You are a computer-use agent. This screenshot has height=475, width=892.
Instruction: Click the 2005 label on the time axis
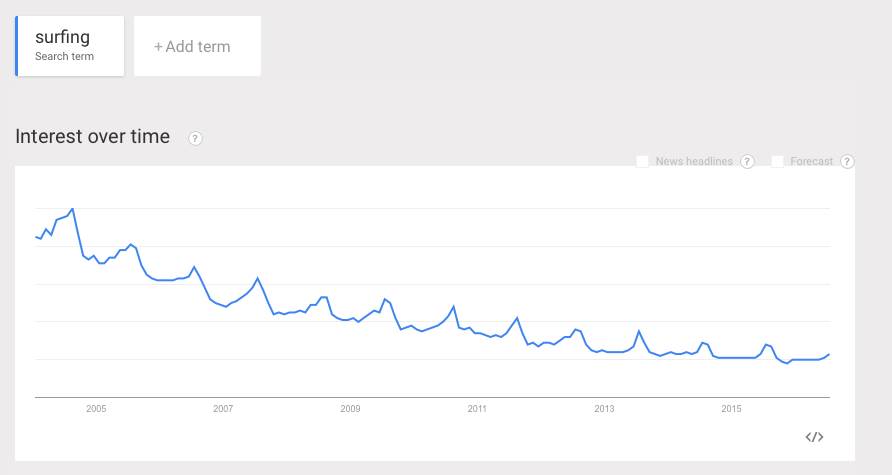pyautogui.click(x=96, y=408)
